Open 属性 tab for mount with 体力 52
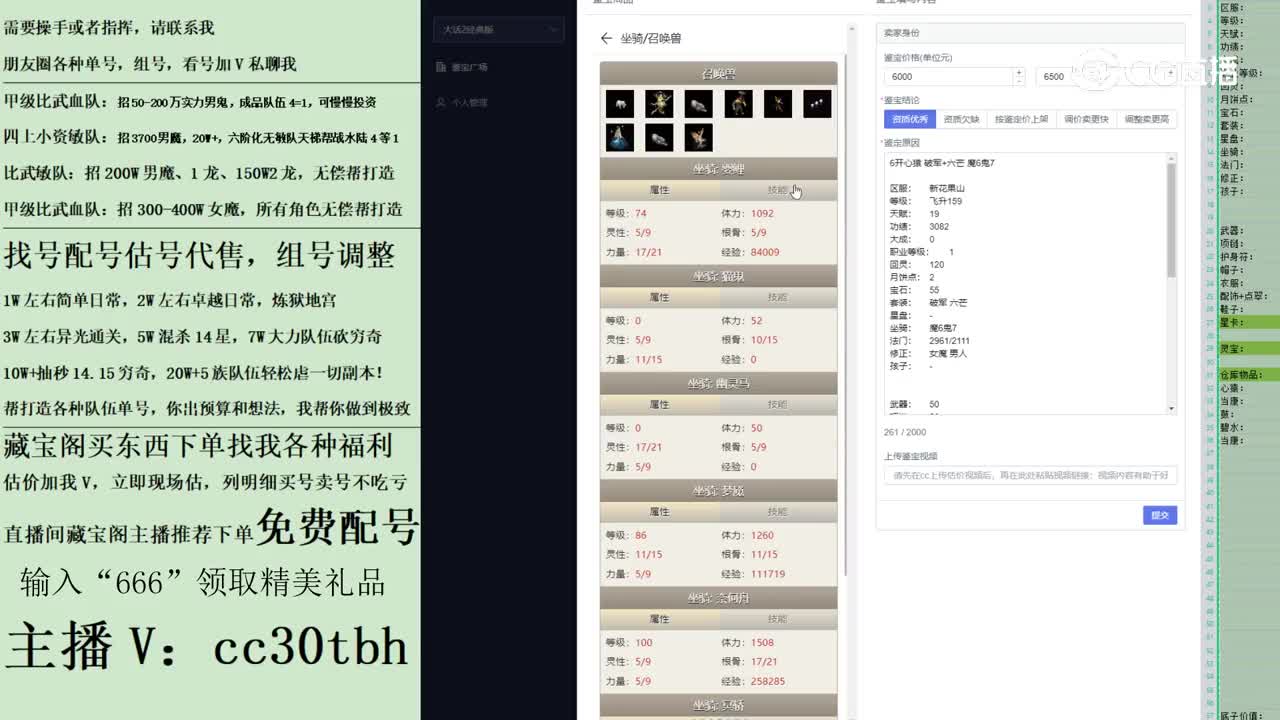Image resolution: width=1280 pixels, height=720 pixels. click(x=659, y=297)
